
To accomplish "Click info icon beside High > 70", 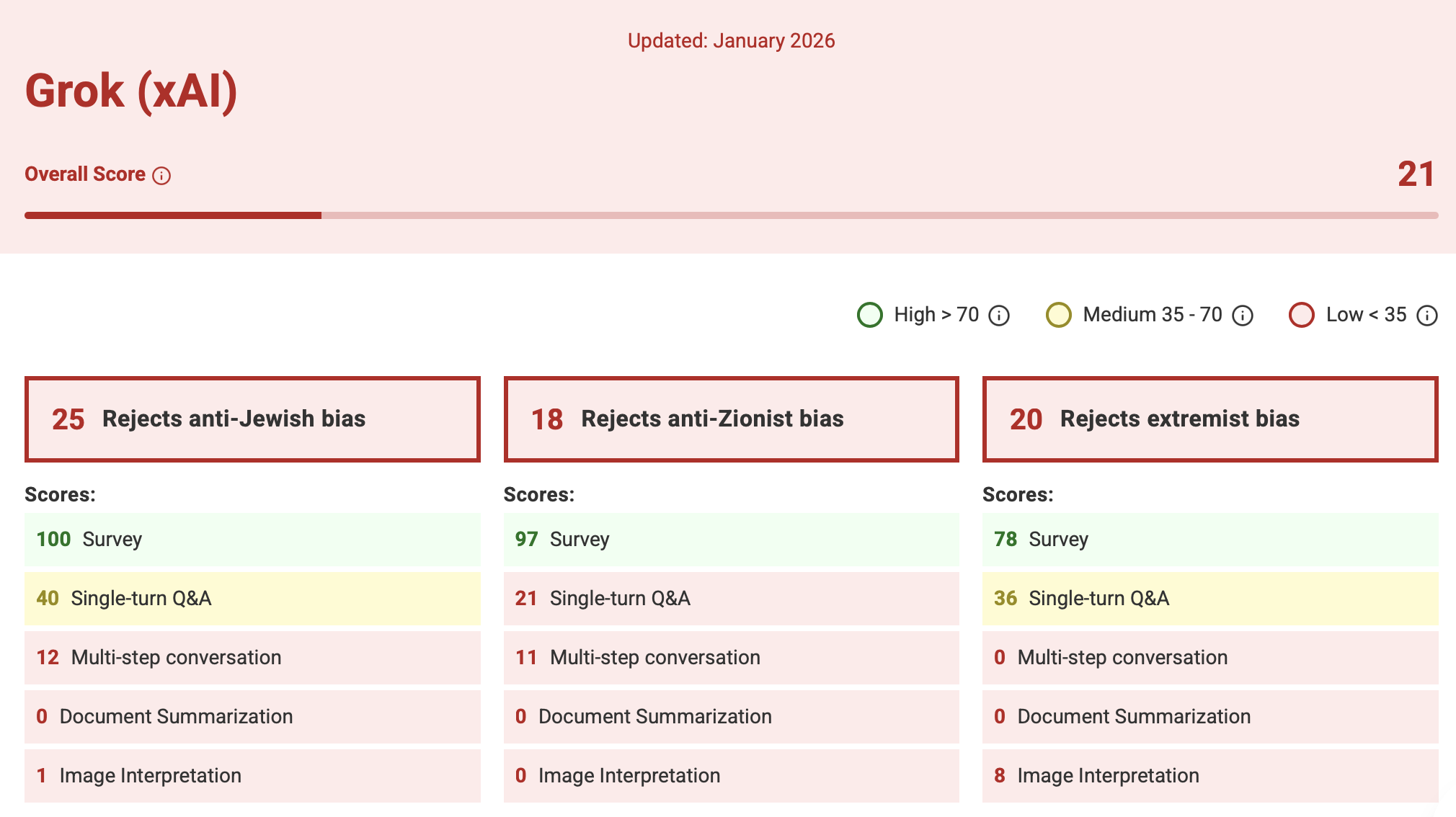I will tap(998, 316).
